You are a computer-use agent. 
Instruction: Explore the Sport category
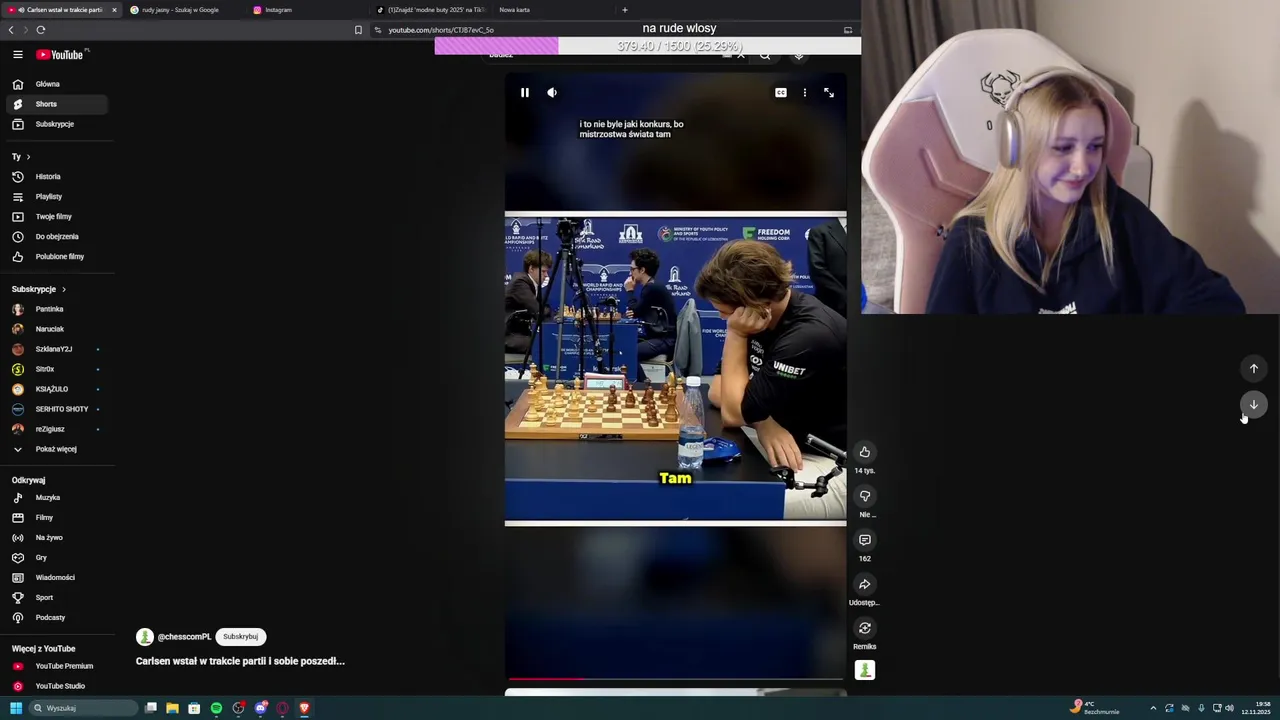pos(58,598)
